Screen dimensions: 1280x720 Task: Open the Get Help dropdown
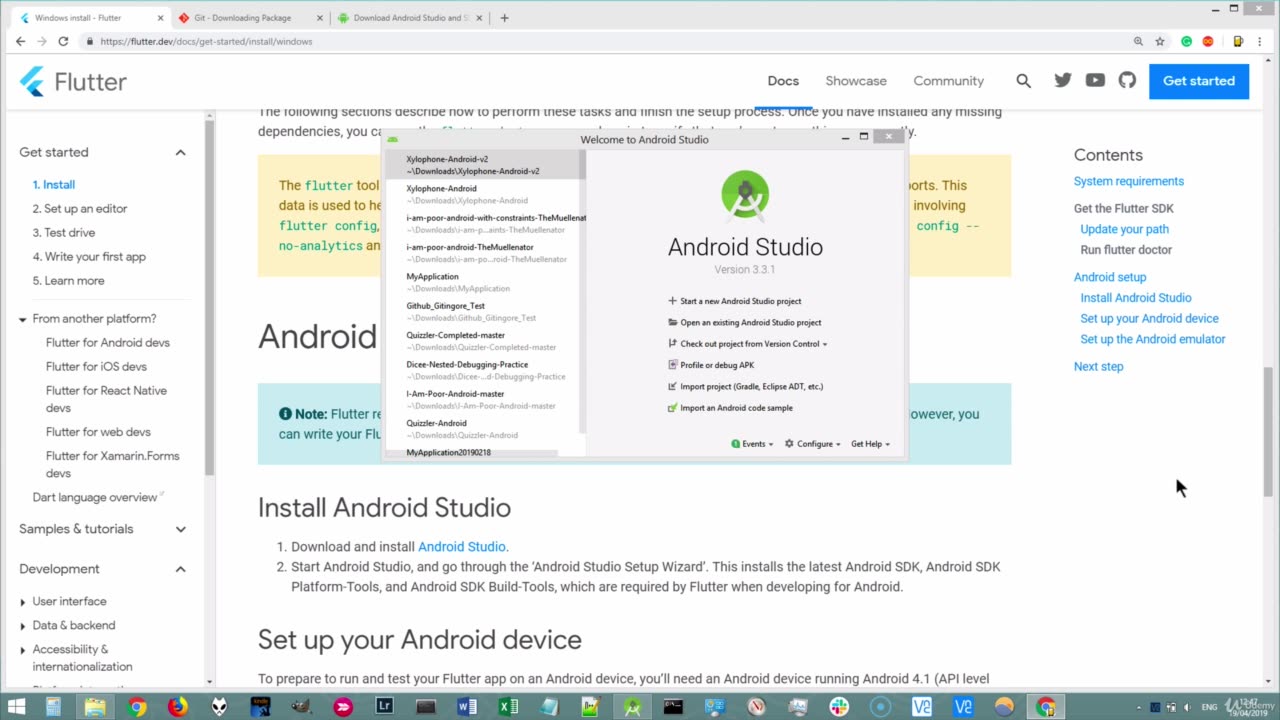(870, 444)
